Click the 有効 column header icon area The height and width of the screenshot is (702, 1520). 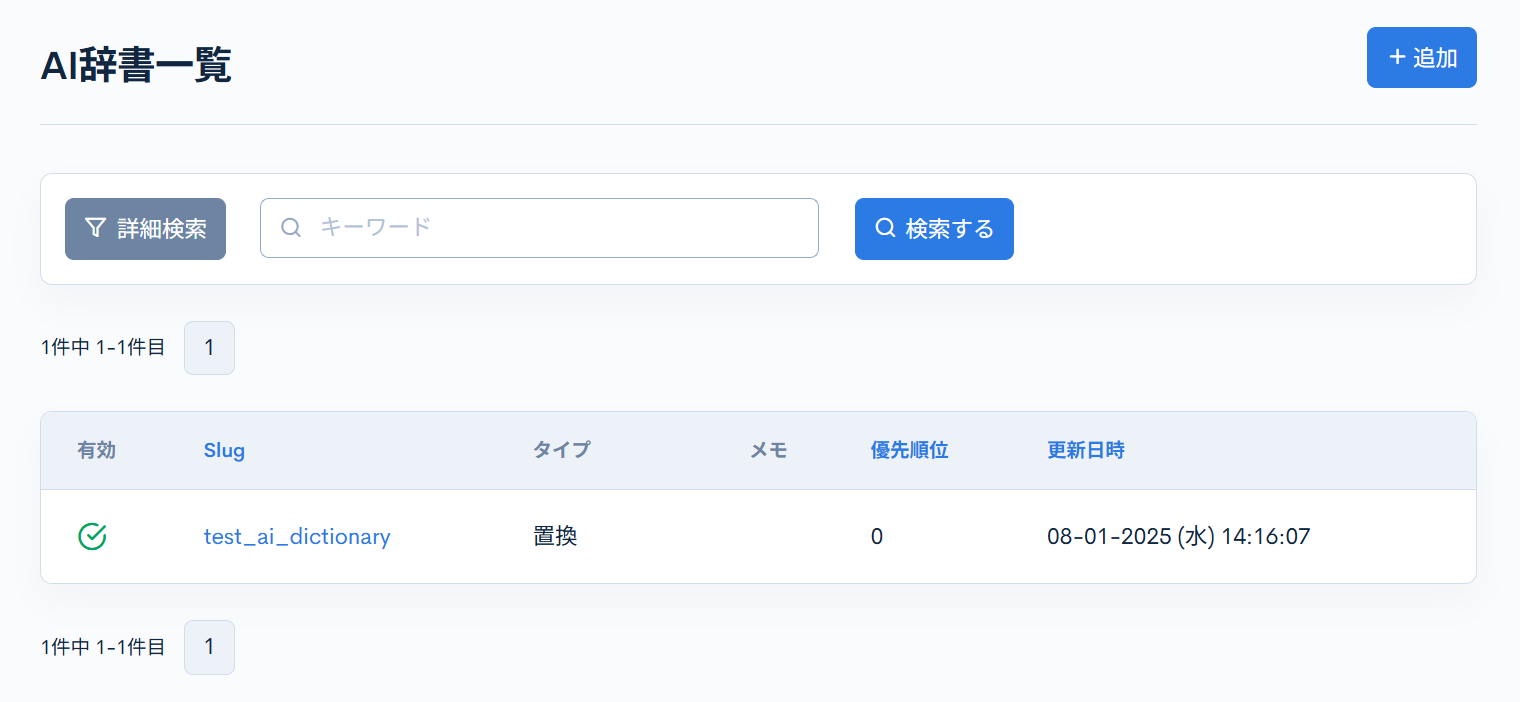96,450
